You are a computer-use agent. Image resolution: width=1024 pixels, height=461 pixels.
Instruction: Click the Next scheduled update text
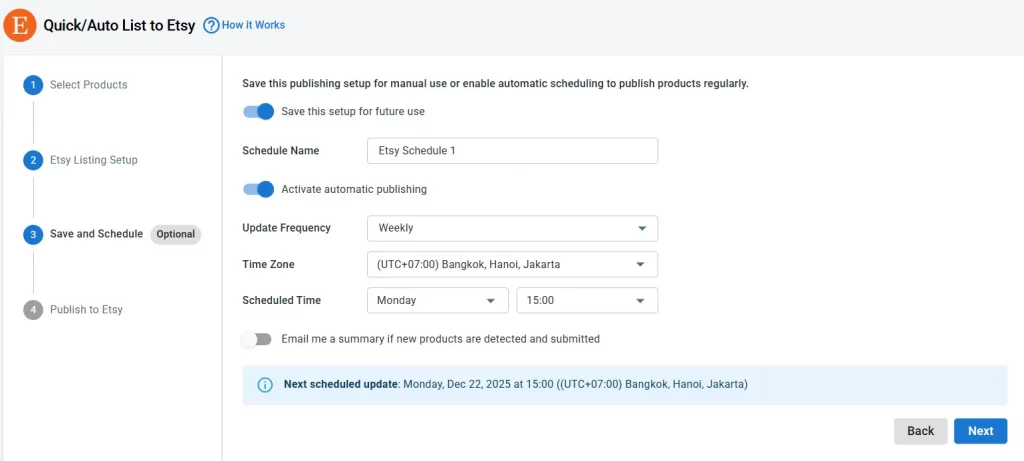(516, 385)
